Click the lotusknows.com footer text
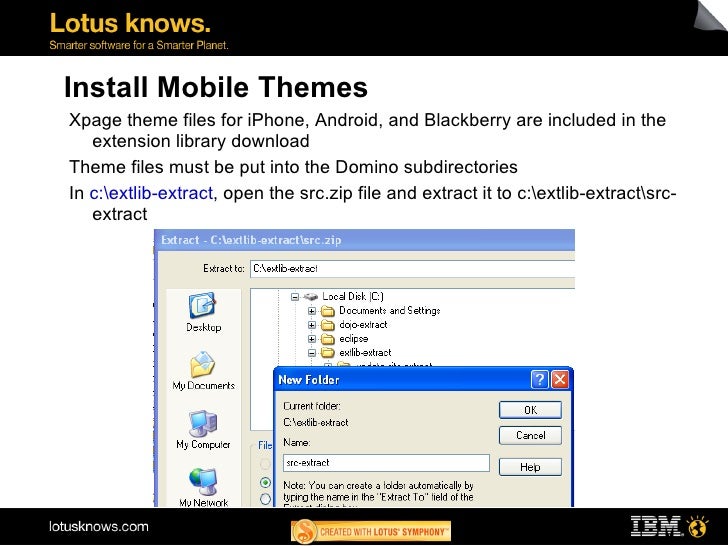Viewport: 728px width, 546px height. click(98, 526)
